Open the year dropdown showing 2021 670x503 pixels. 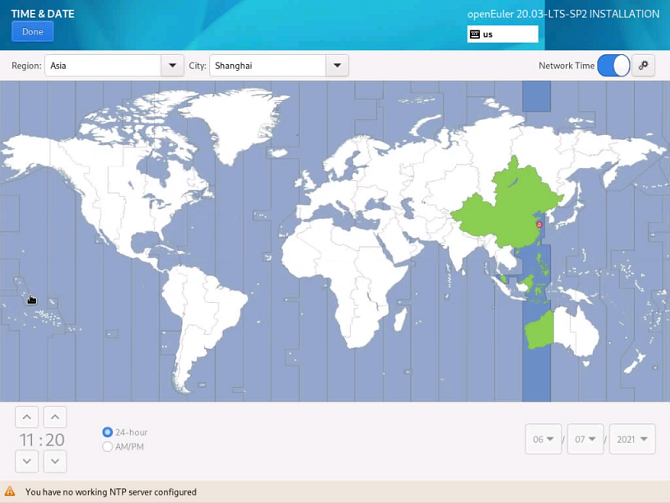(632, 439)
